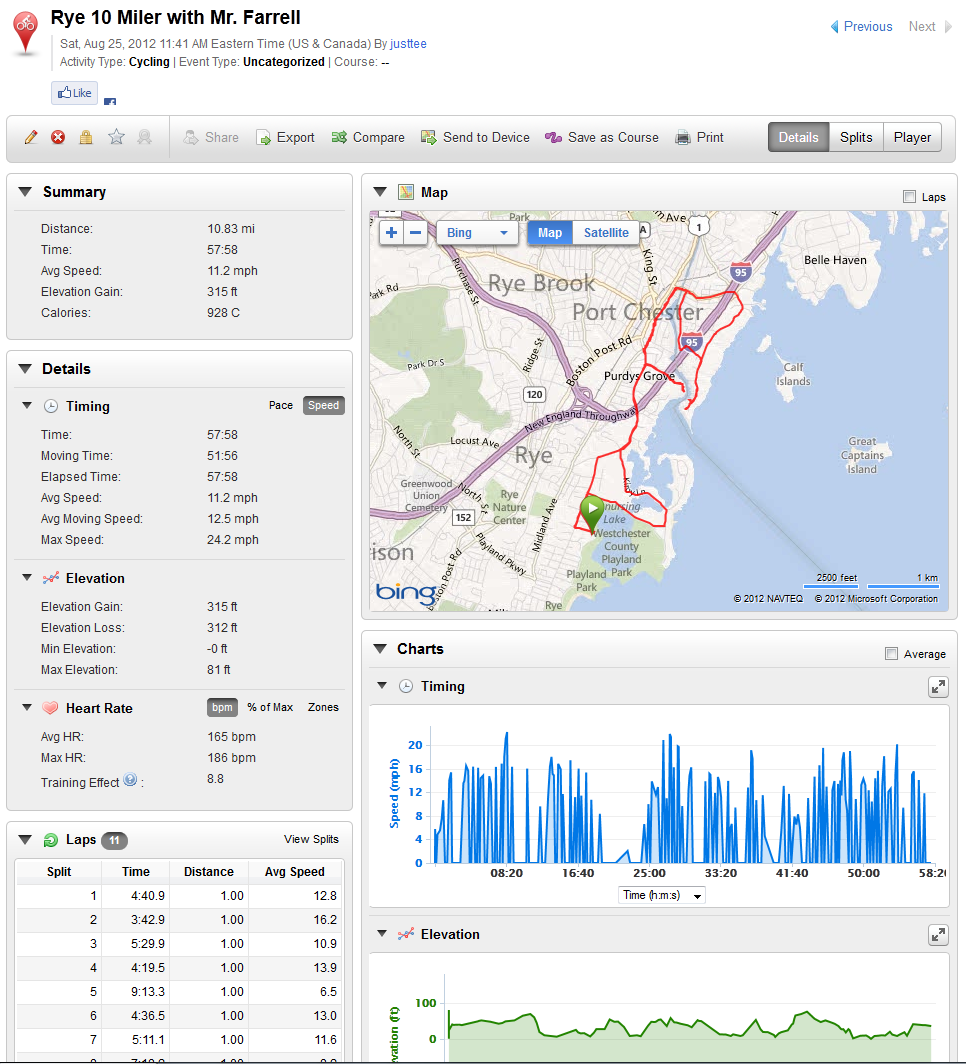
Task: Click the red delete activity icon
Action: [x=58, y=138]
